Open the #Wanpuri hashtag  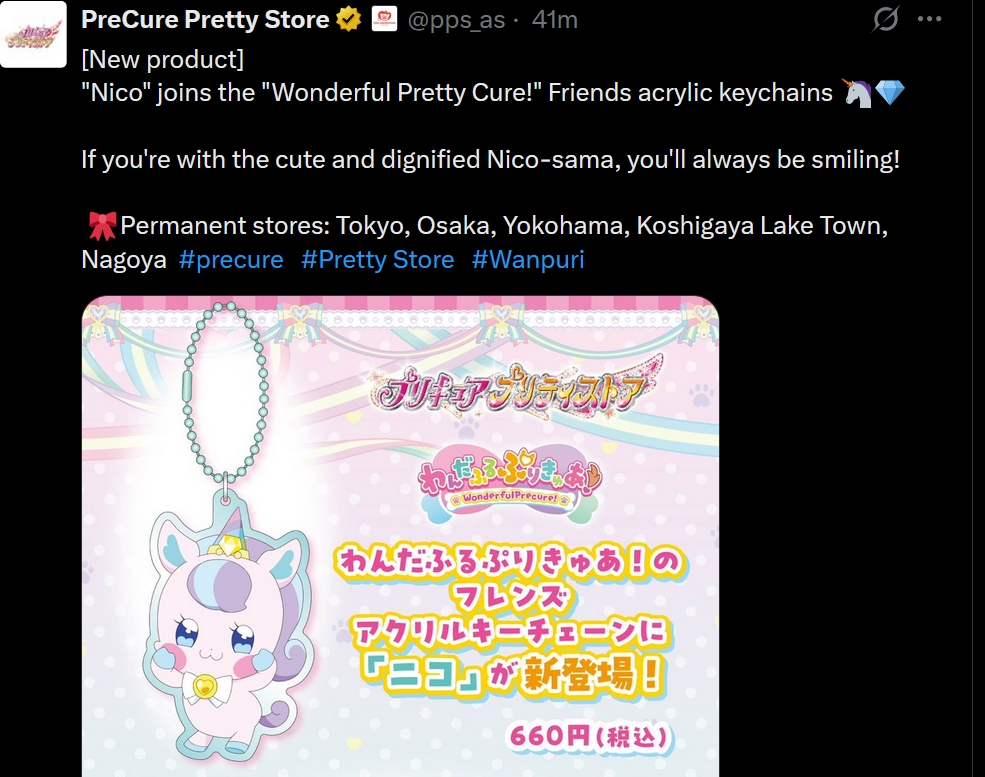tap(528, 259)
